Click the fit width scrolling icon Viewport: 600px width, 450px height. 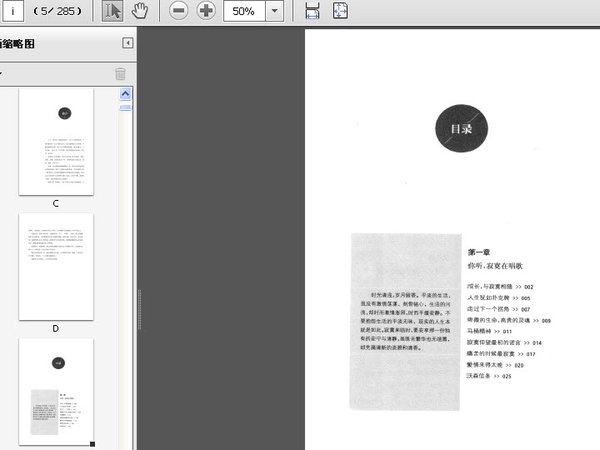312,11
